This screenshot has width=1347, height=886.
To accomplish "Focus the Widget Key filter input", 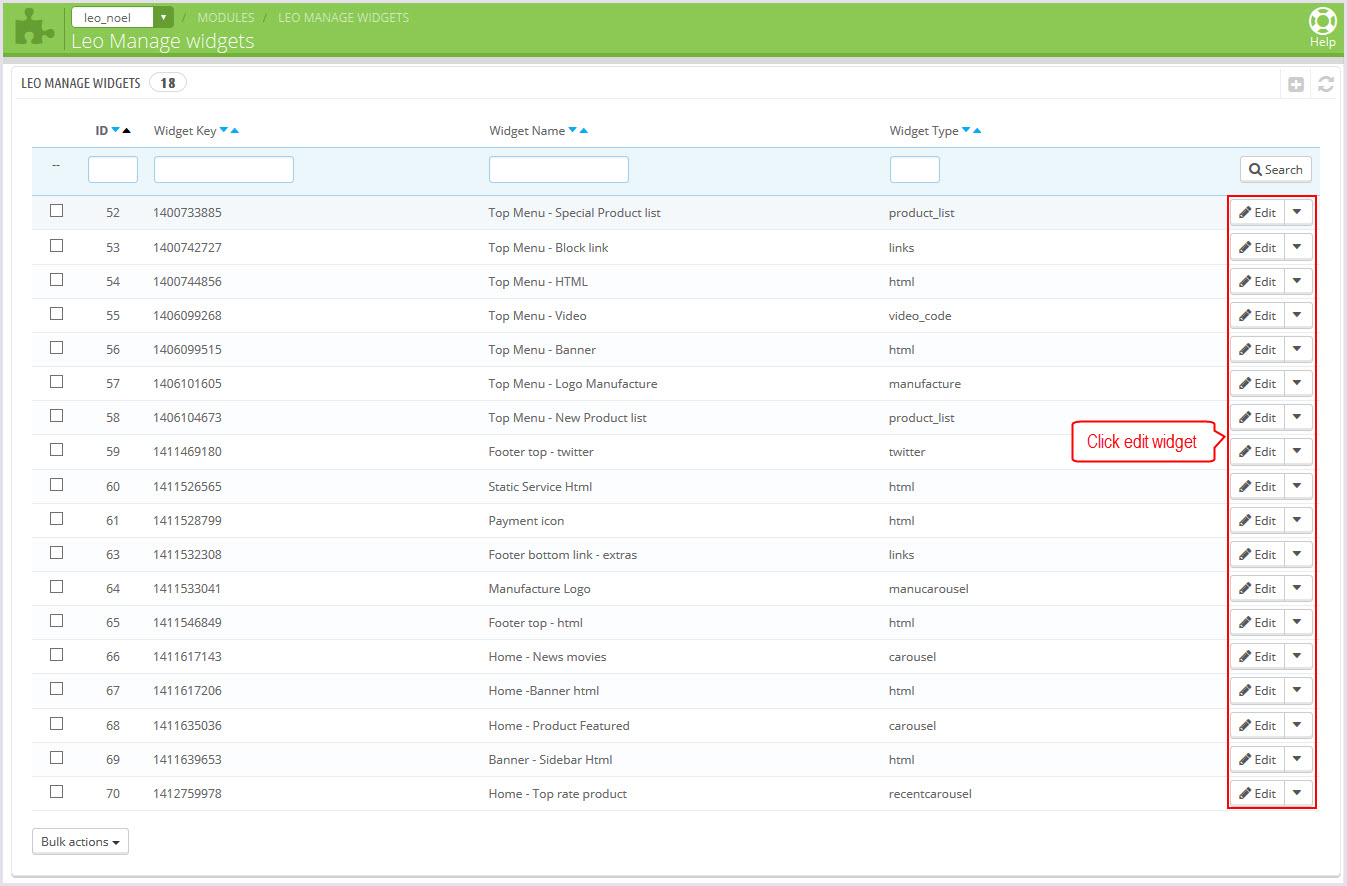I will click(223, 170).
